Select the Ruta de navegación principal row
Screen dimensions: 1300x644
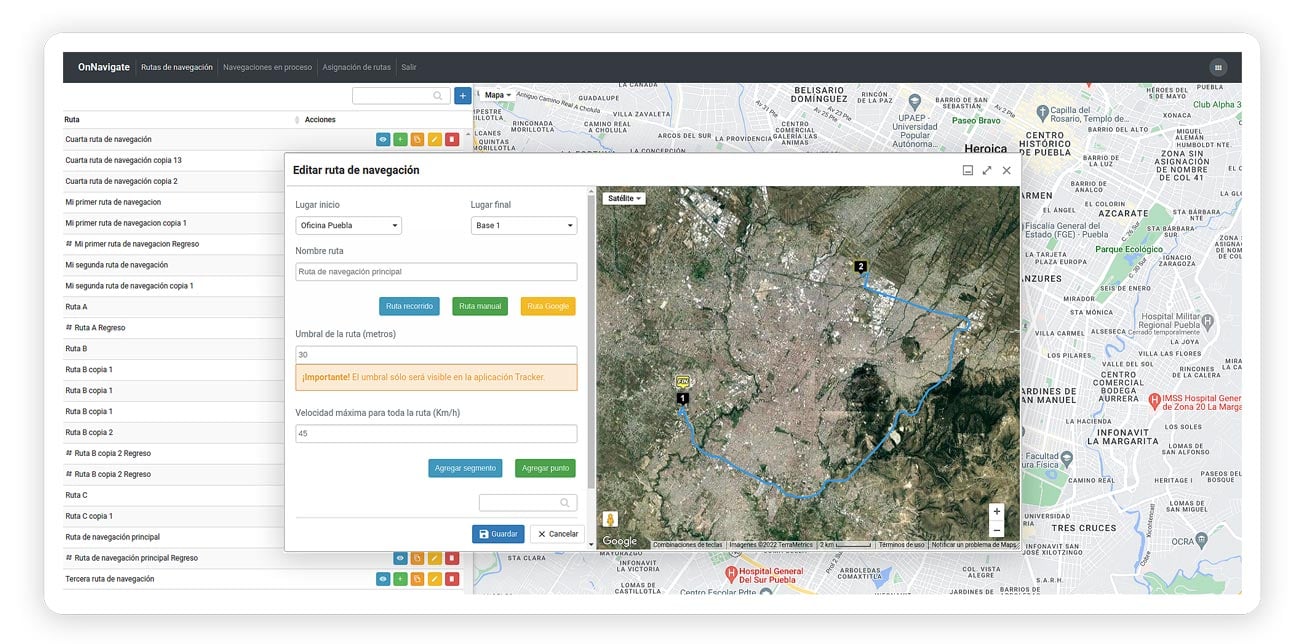[175, 537]
